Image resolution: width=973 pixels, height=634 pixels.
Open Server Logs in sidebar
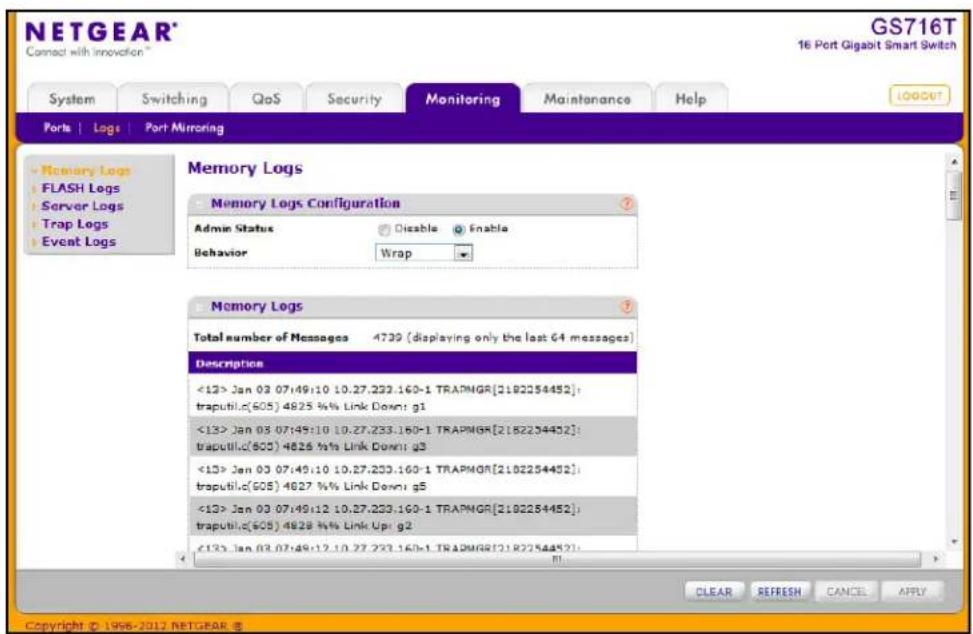coord(83,206)
